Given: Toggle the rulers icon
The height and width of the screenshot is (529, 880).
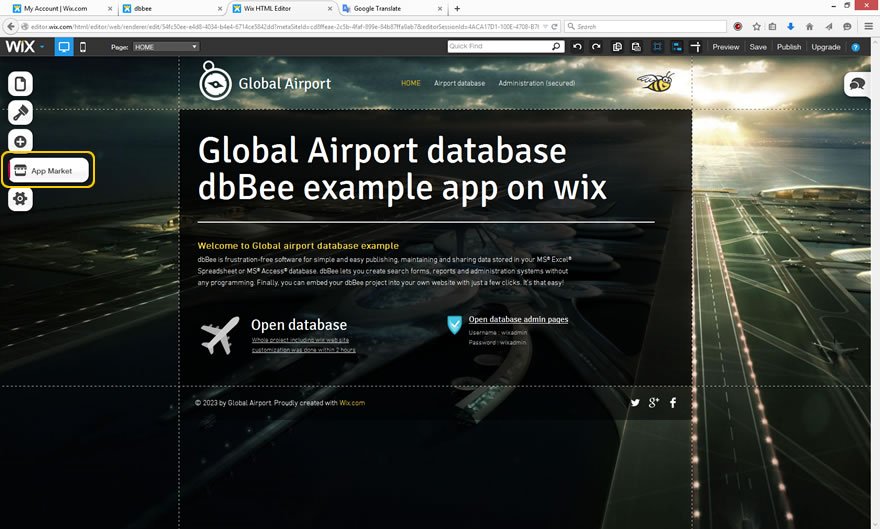Looking at the screenshot, I should click(696, 47).
